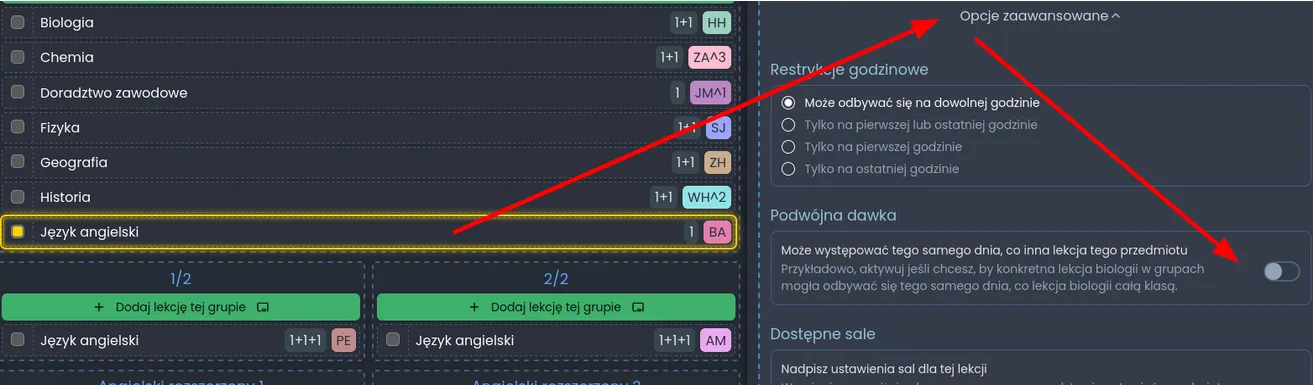The image size is (1313, 385).
Task: Click the 1+1+1 badge in group 2/2
Action: coord(675,340)
